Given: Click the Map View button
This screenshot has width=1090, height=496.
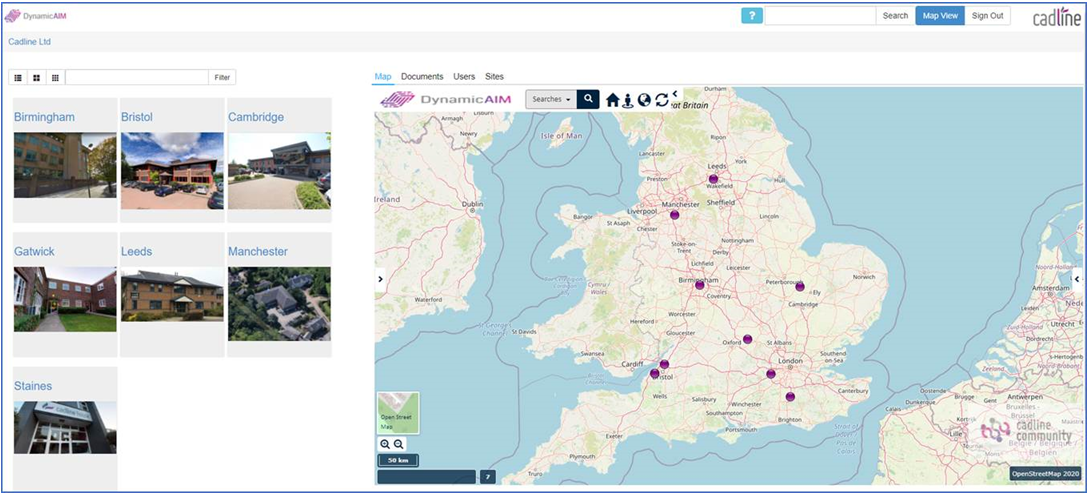Looking at the screenshot, I should pos(940,15).
